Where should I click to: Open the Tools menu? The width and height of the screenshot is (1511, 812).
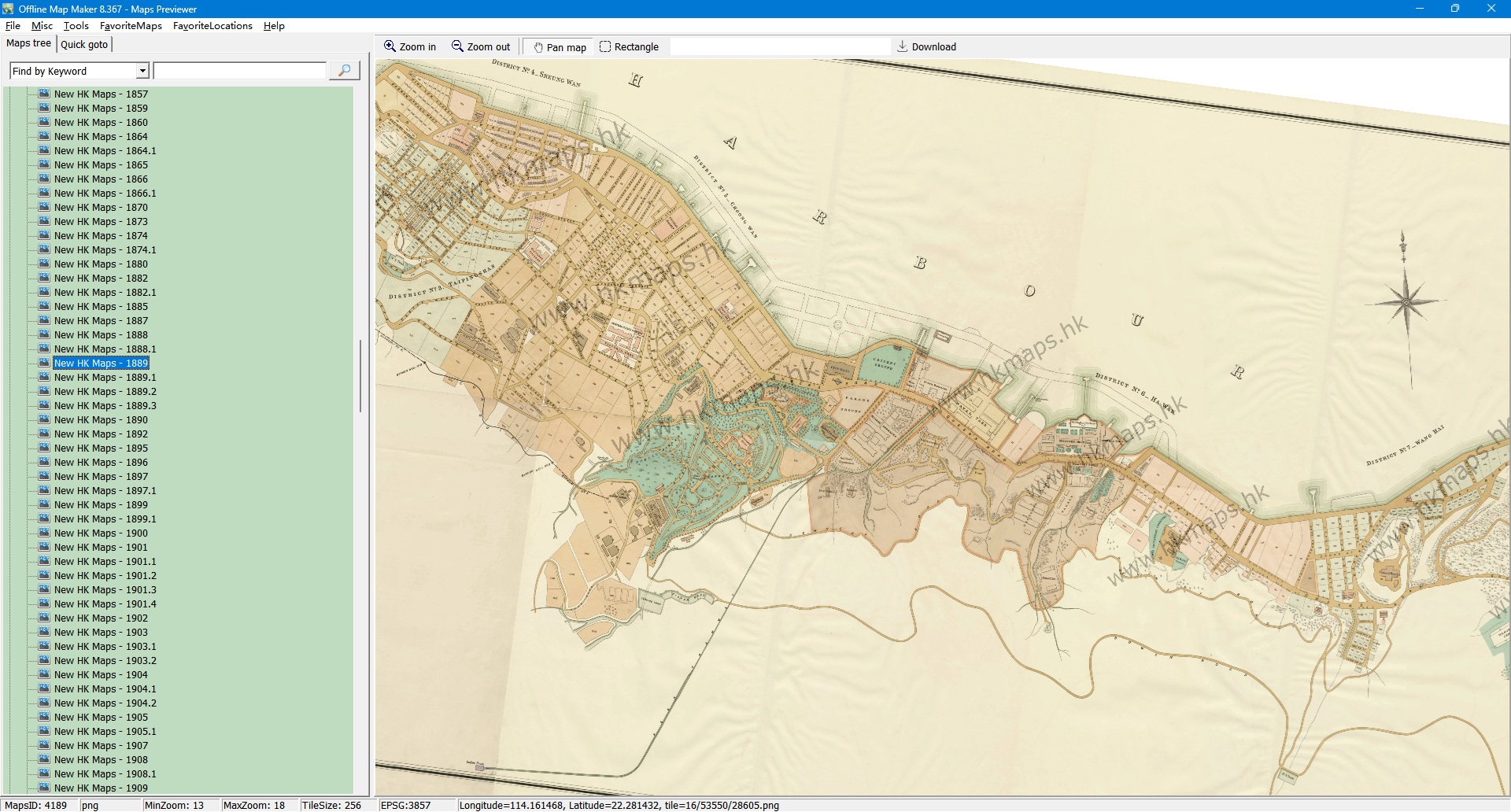click(76, 26)
